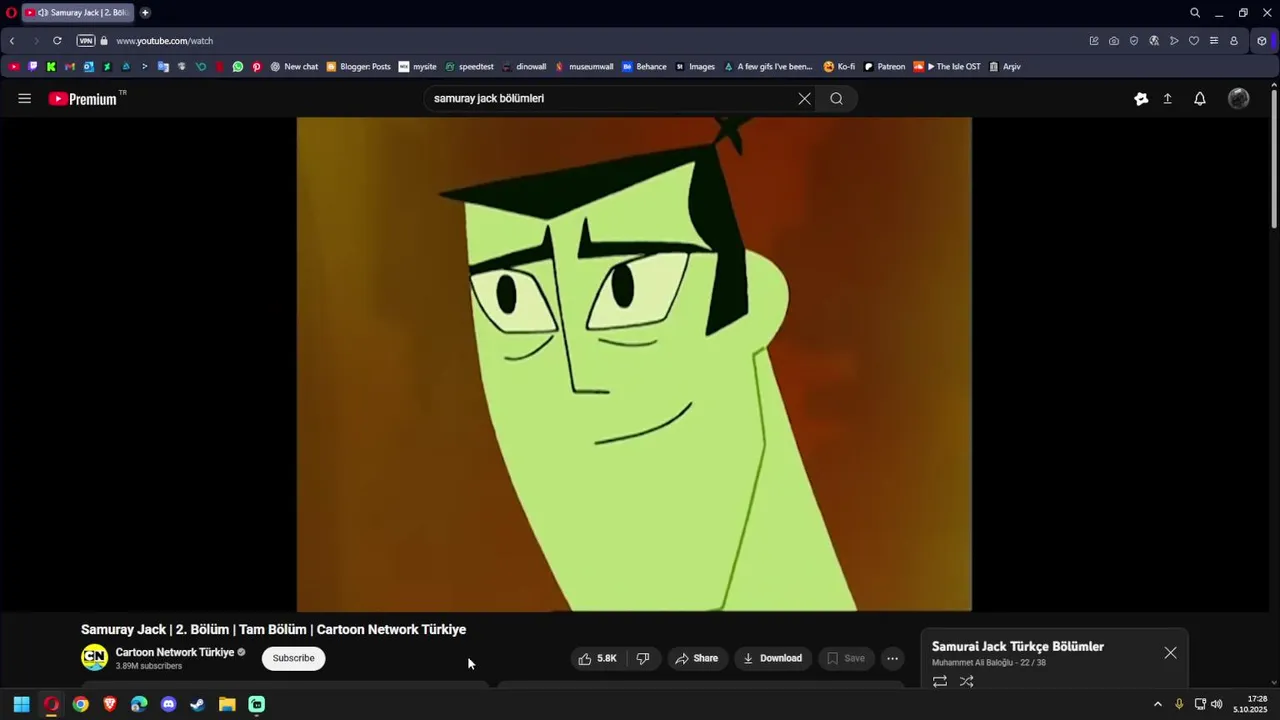The image size is (1280, 720).
Task: Open a new browser tab
Action: [x=145, y=13]
